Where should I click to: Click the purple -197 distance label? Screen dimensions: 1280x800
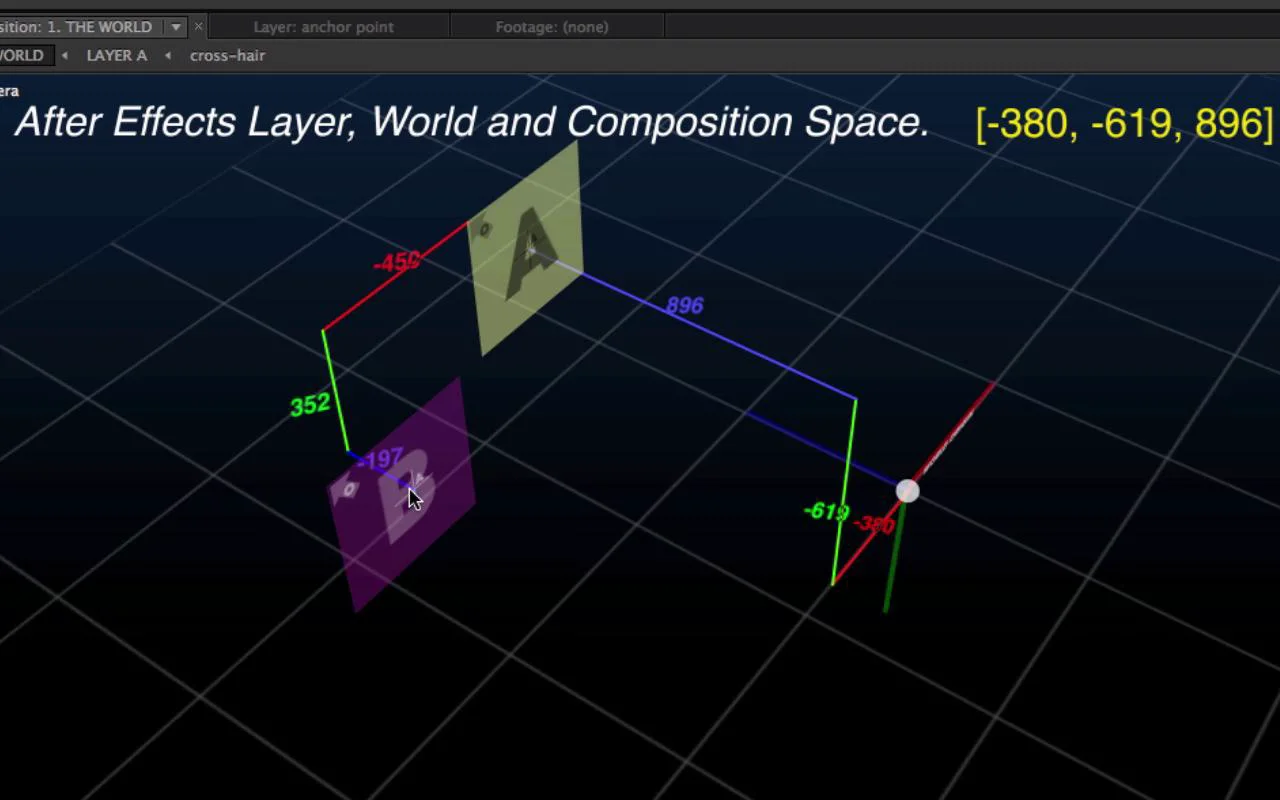pos(380,460)
